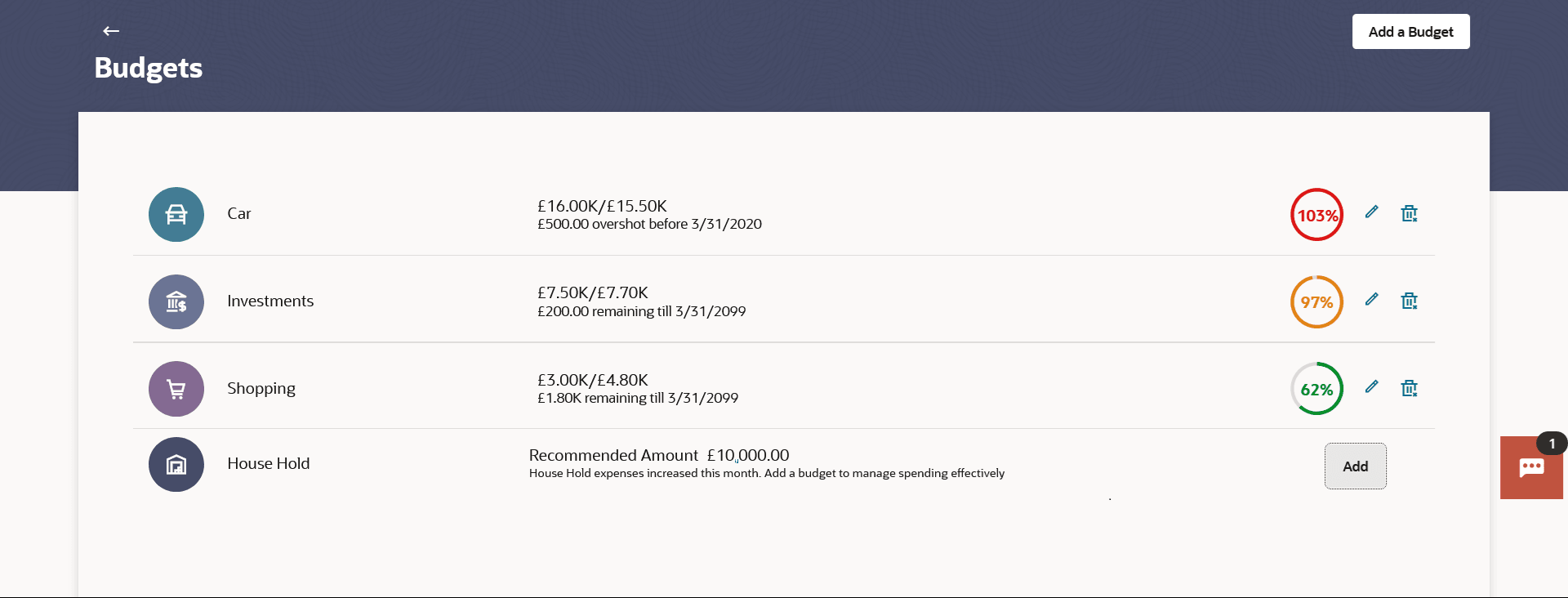Open the chat message widget
Viewport: 1568px width, 598px height.
click(x=1531, y=467)
